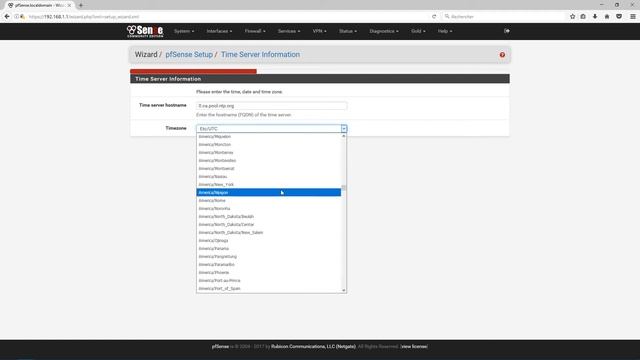
Task: Click the browser search box
Action: [x=504, y=17]
